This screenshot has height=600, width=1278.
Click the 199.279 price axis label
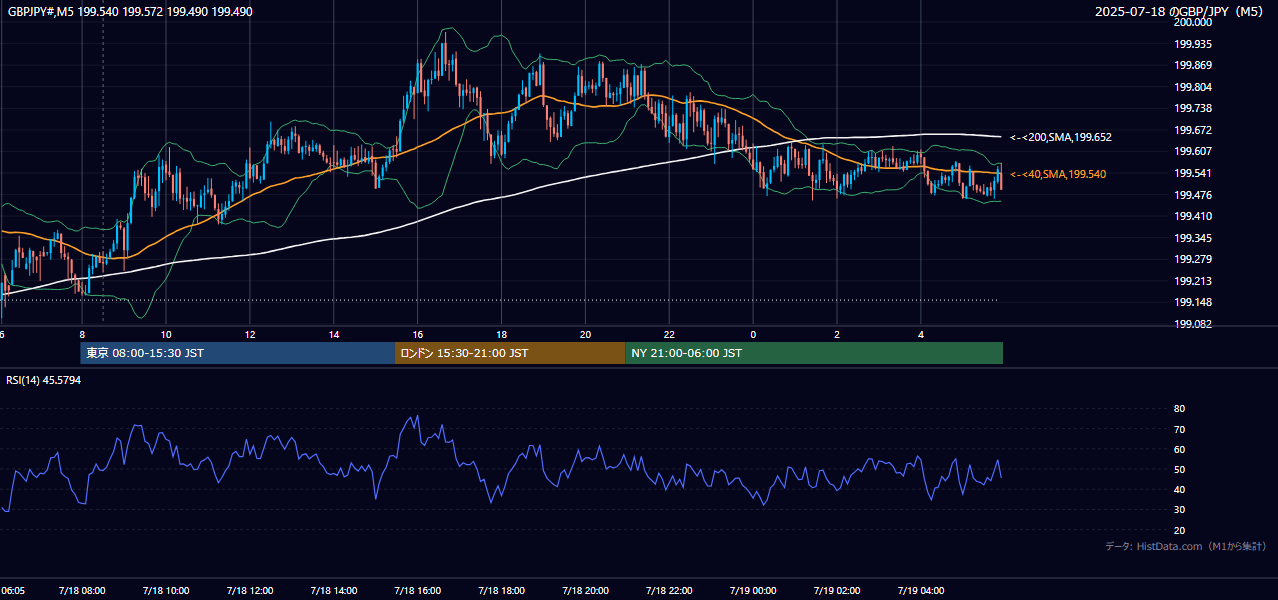1195,260
